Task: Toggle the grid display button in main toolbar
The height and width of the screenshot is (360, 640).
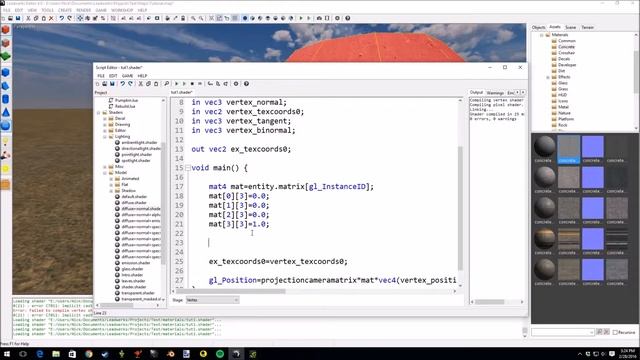Action: [x=235, y=18]
